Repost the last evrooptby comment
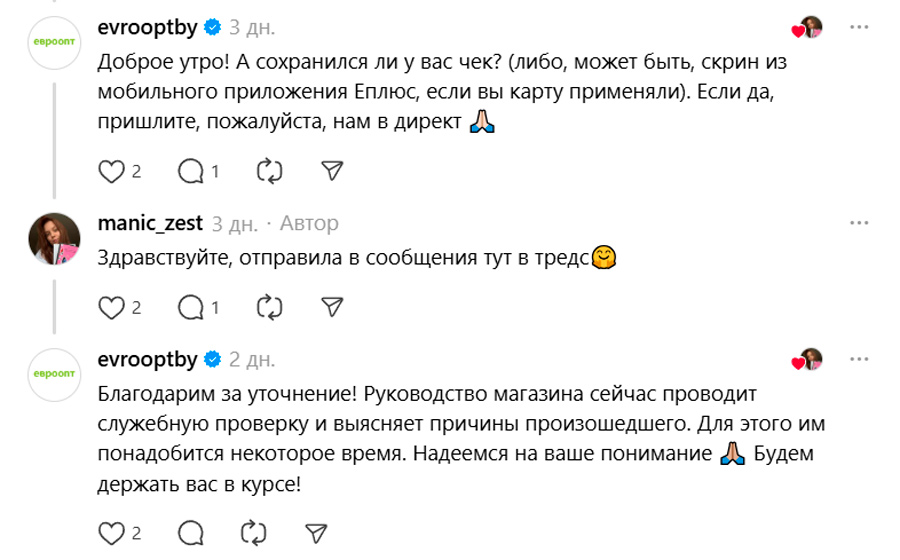900x560 pixels. pos(255,532)
